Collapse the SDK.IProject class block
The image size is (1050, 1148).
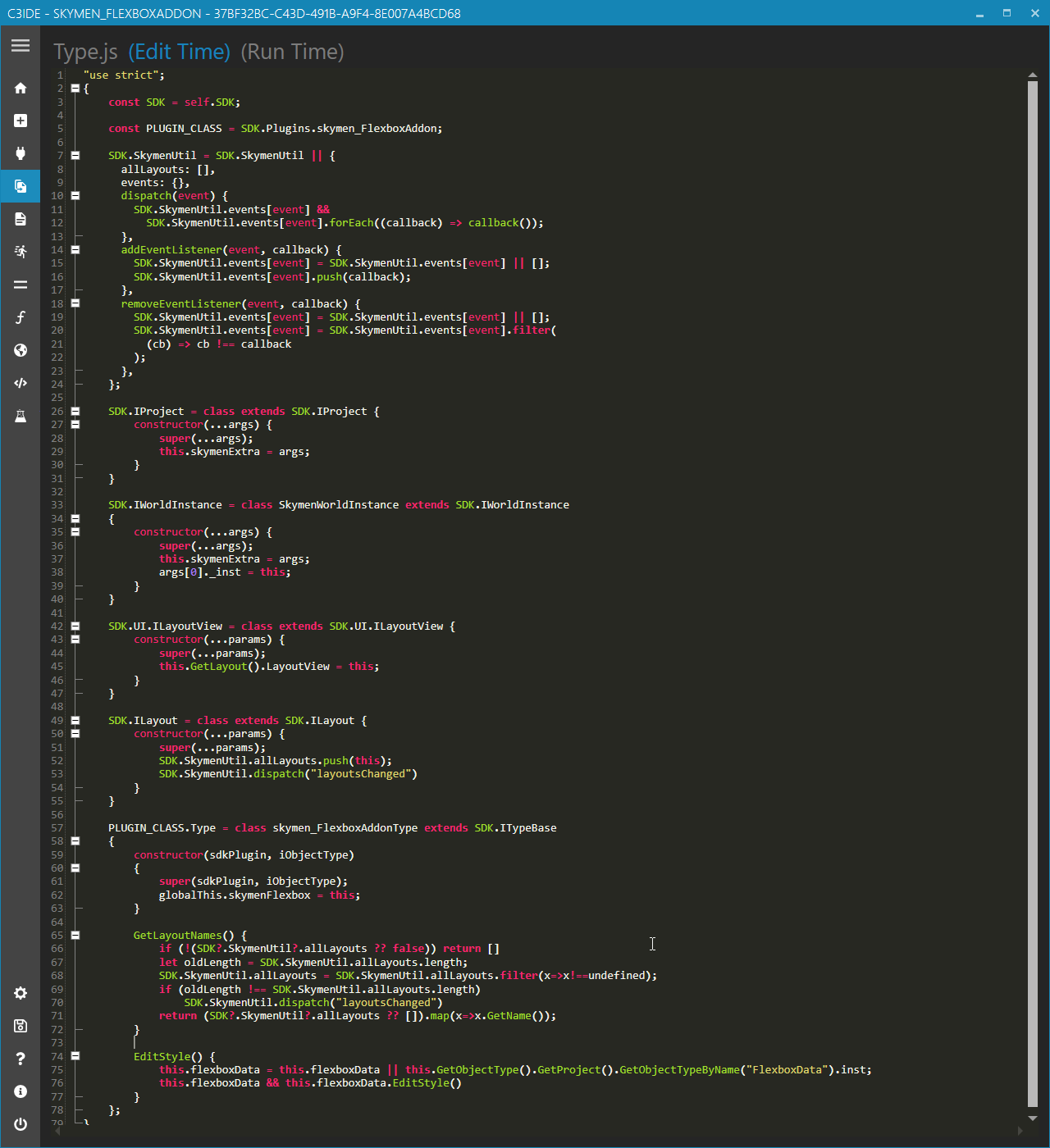[x=75, y=411]
